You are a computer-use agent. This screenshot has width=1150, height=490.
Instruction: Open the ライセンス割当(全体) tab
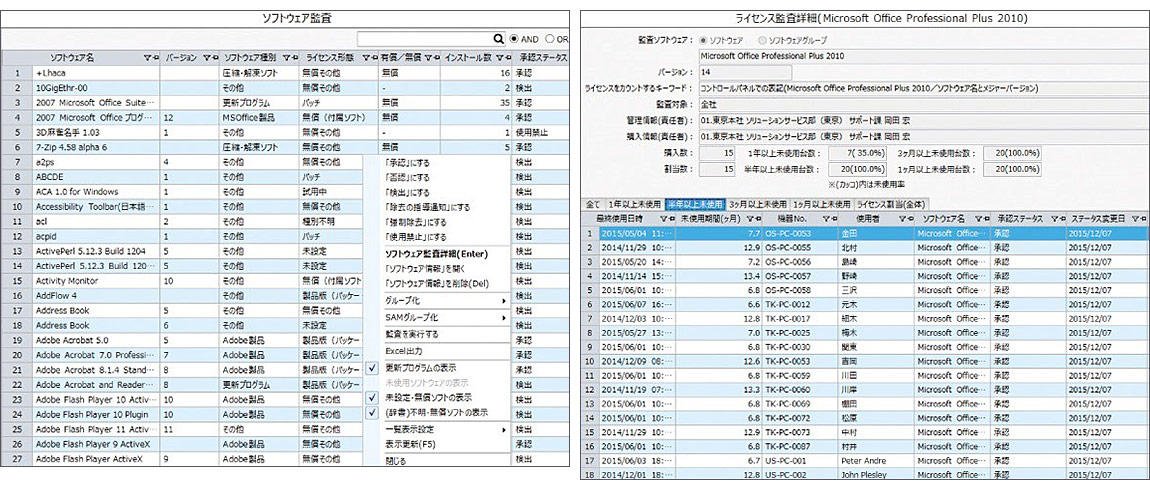[x=893, y=204]
